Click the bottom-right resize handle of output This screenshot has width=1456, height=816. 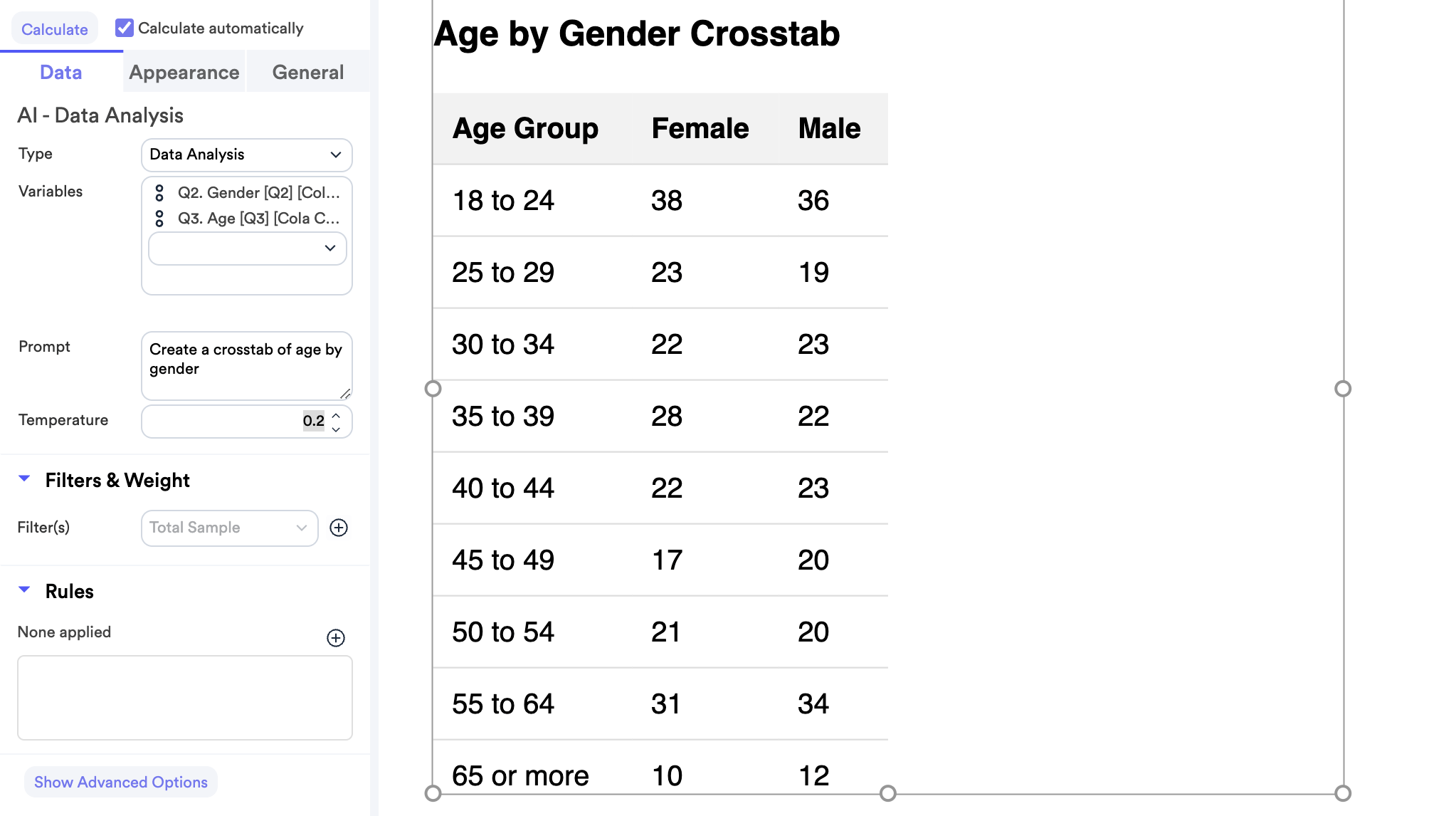coord(1343,793)
